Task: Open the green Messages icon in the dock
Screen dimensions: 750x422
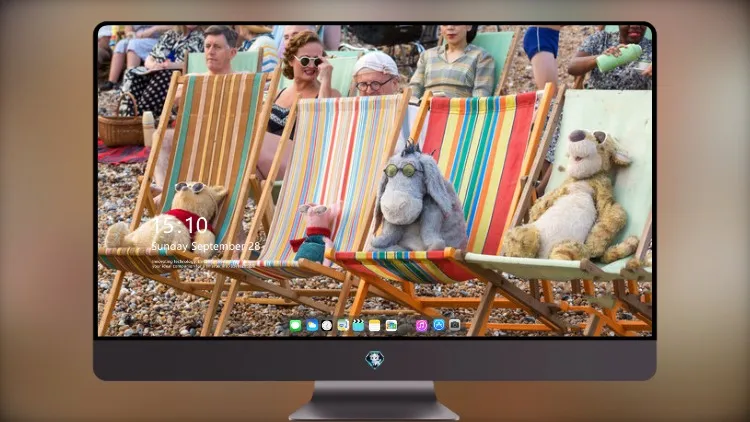Action: (x=296, y=326)
